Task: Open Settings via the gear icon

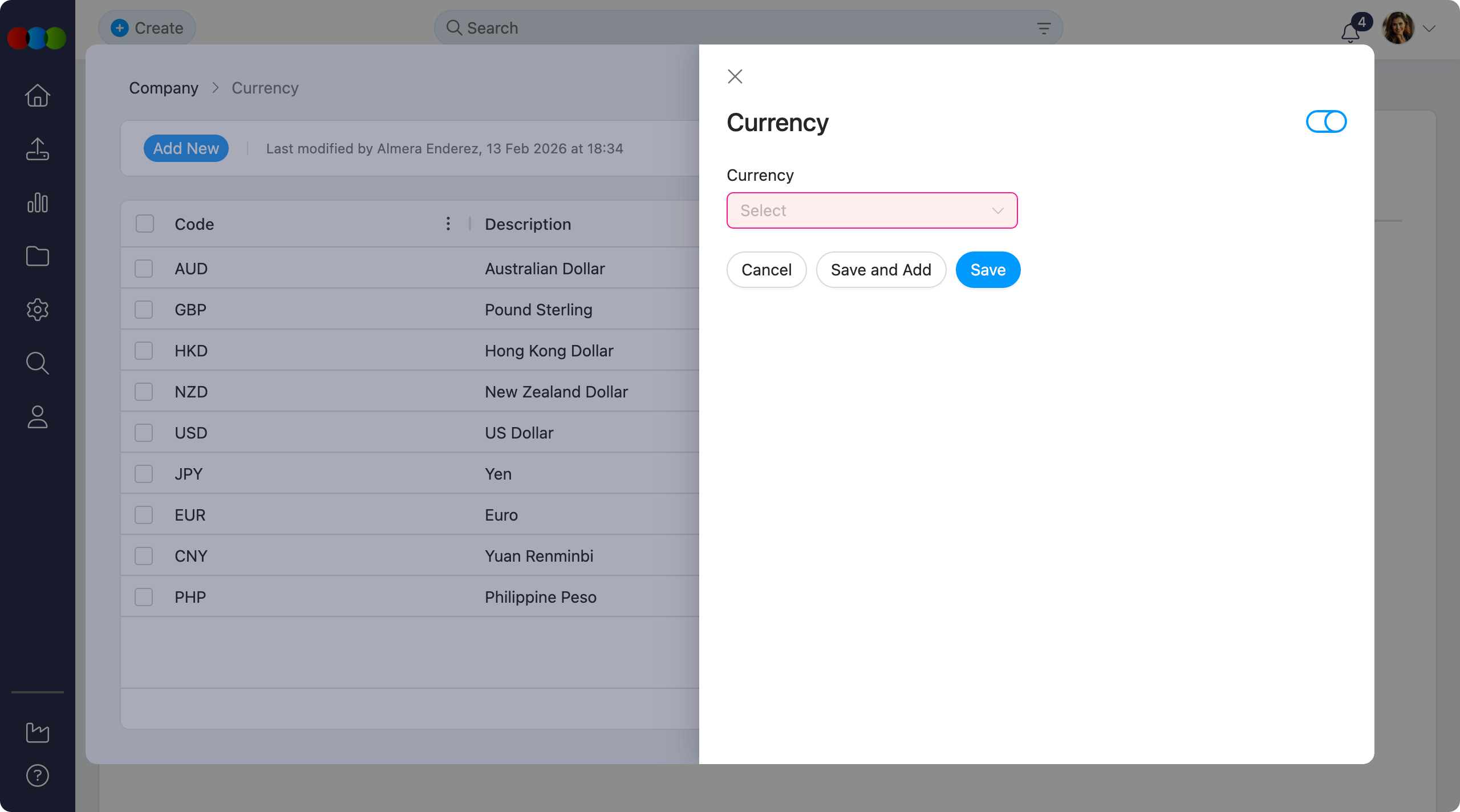Action: (x=37, y=310)
